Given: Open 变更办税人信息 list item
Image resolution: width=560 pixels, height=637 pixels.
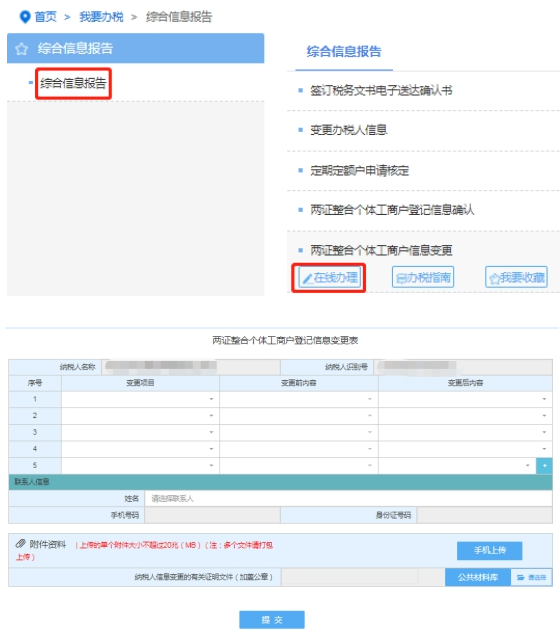Looking at the screenshot, I should (x=349, y=130).
